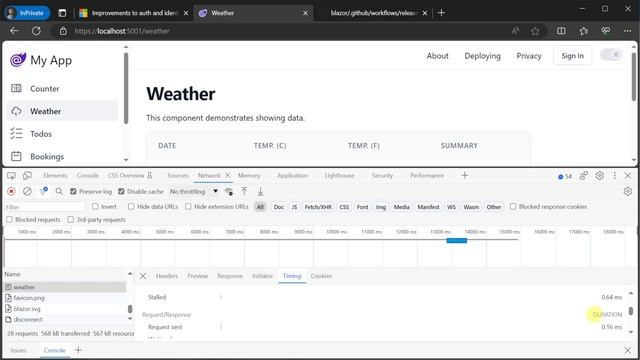Navigate to Todos in sidebar
Image resolution: width=640 pixels, height=360 pixels.
62,134
